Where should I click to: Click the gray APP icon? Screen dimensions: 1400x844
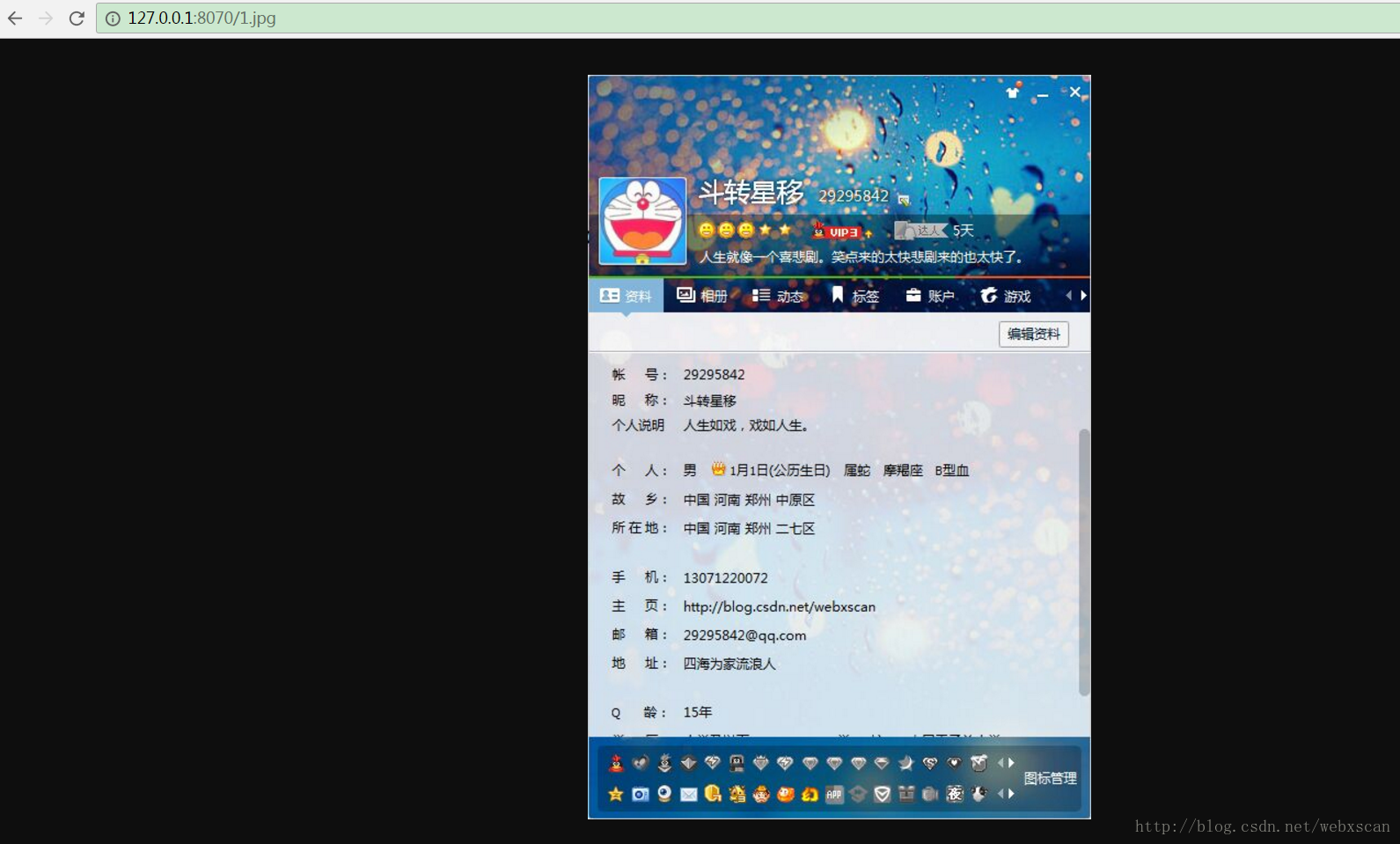[x=834, y=794]
